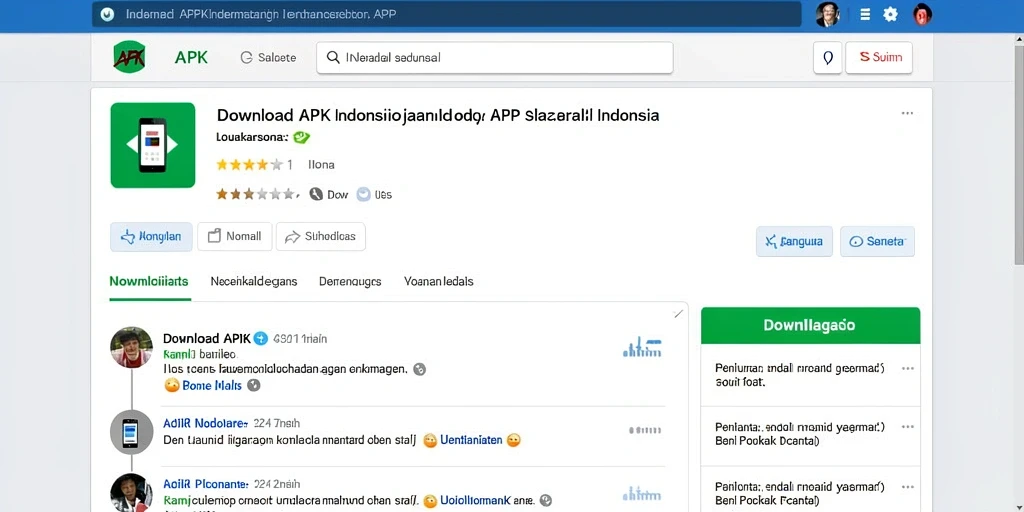Open the options dots on second sidebar item
The image size is (1024, 512).
coord(907,427)
